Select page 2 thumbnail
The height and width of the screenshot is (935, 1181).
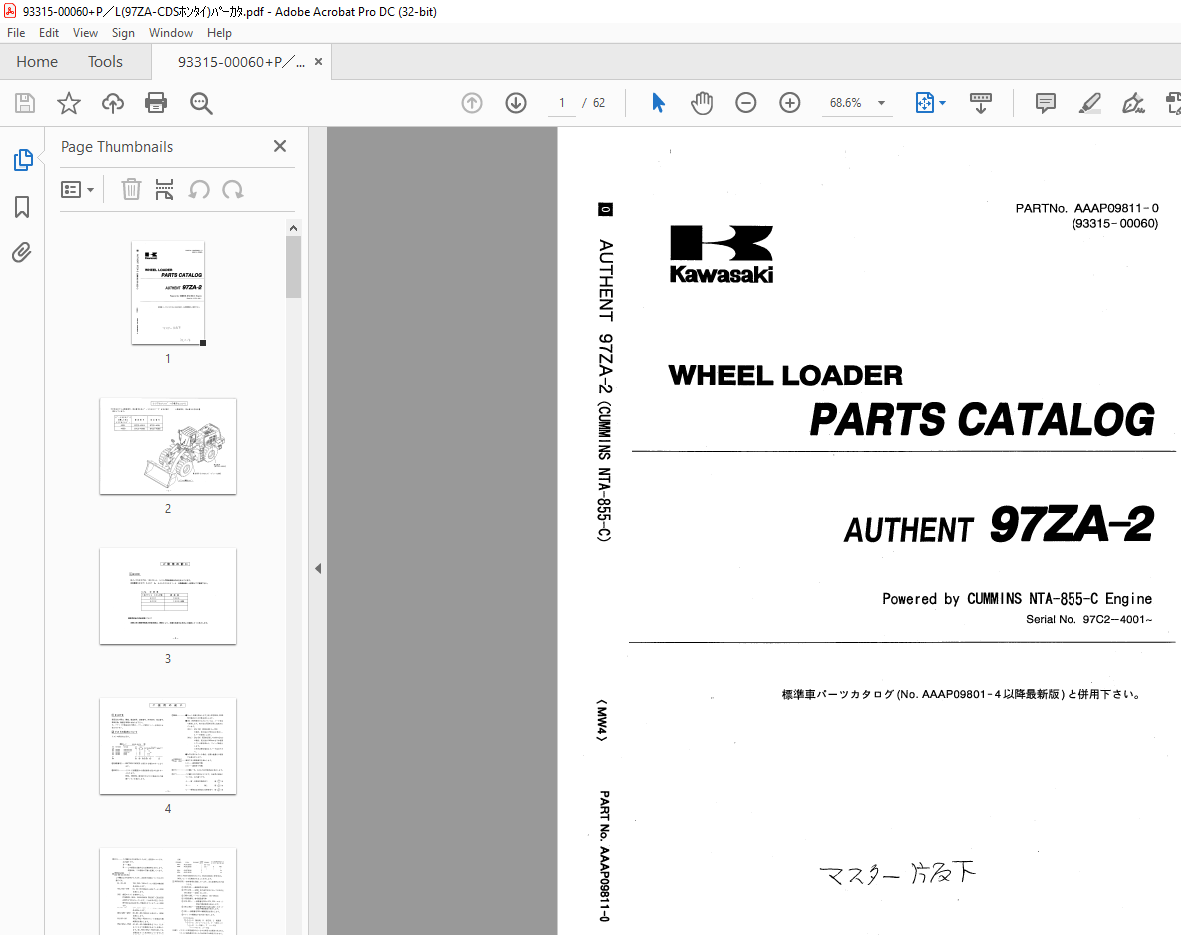pyautogui.click(x=168, y=446)
